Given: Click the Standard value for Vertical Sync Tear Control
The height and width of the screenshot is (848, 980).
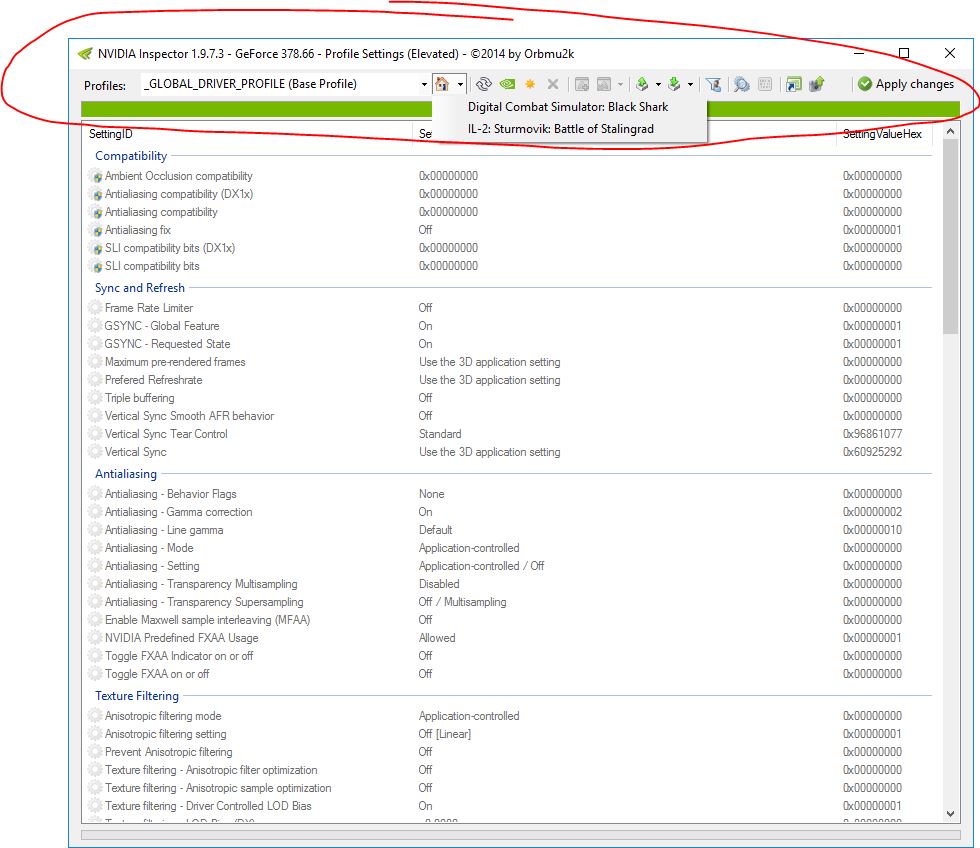Looking at the screenshot, I should (440, 434).
